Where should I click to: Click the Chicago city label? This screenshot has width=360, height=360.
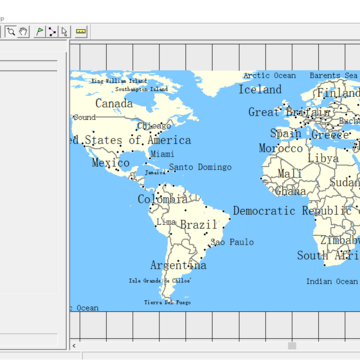(x=154, y=126)
